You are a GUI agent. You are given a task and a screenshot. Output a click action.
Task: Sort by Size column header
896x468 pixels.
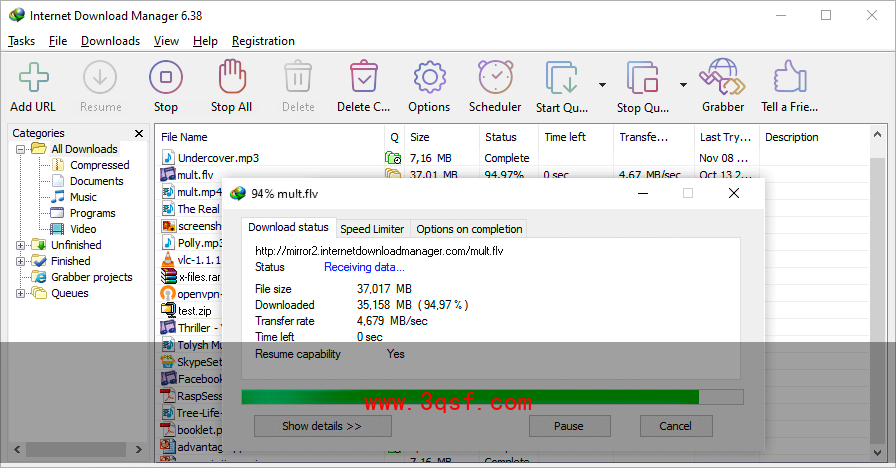point(442,137)
